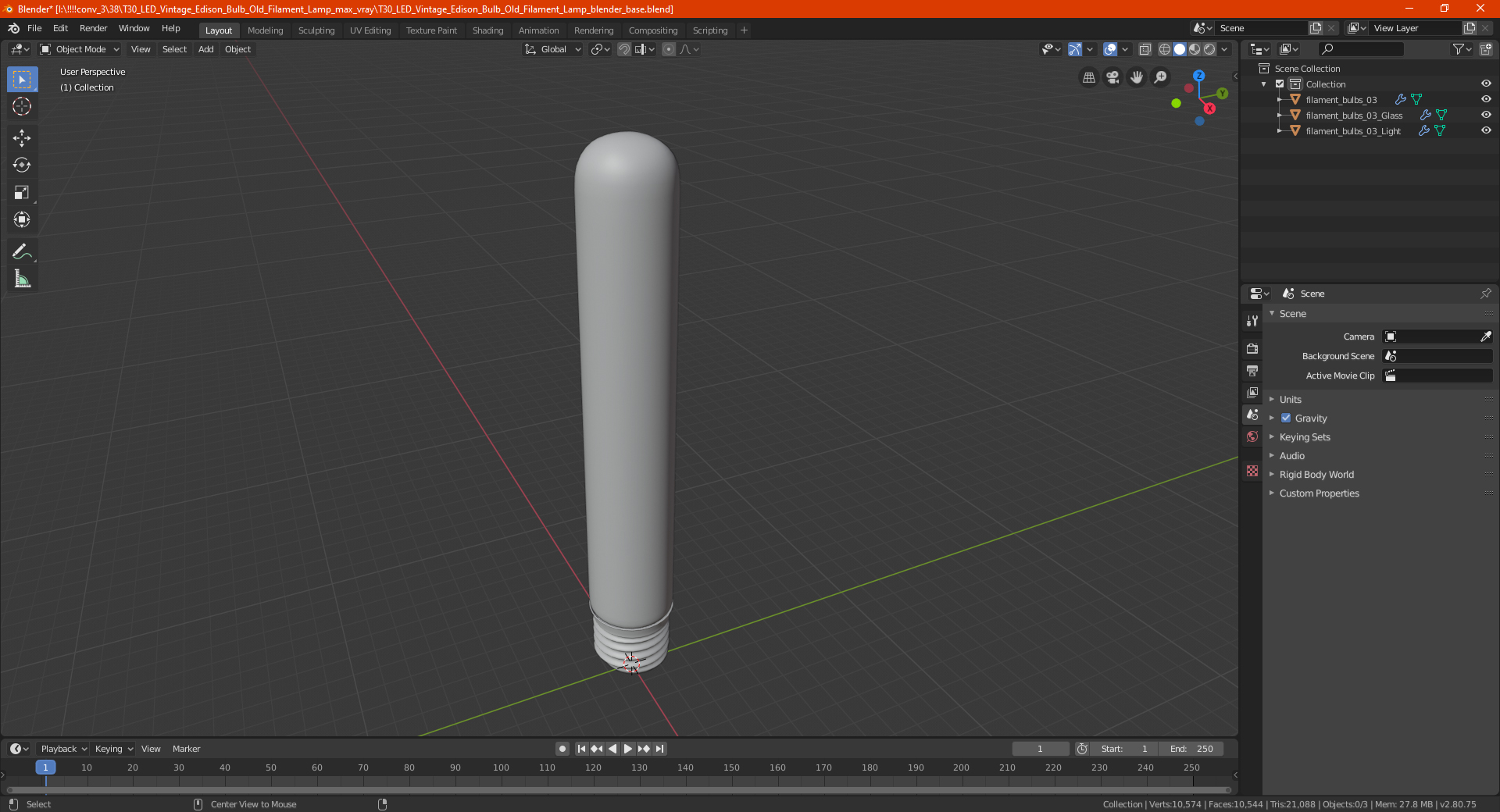
Task: Jump to the timeline end frame
Action: coord(660,749)
